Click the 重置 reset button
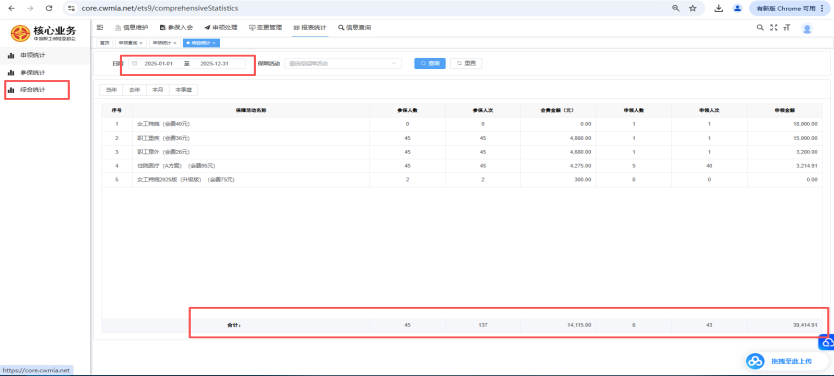 [466, 63]
